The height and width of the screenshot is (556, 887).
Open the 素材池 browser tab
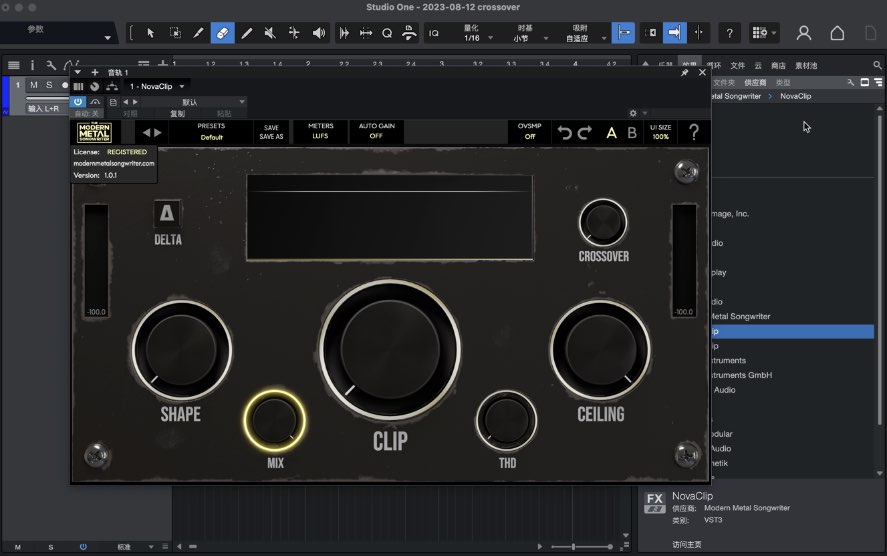806,66
